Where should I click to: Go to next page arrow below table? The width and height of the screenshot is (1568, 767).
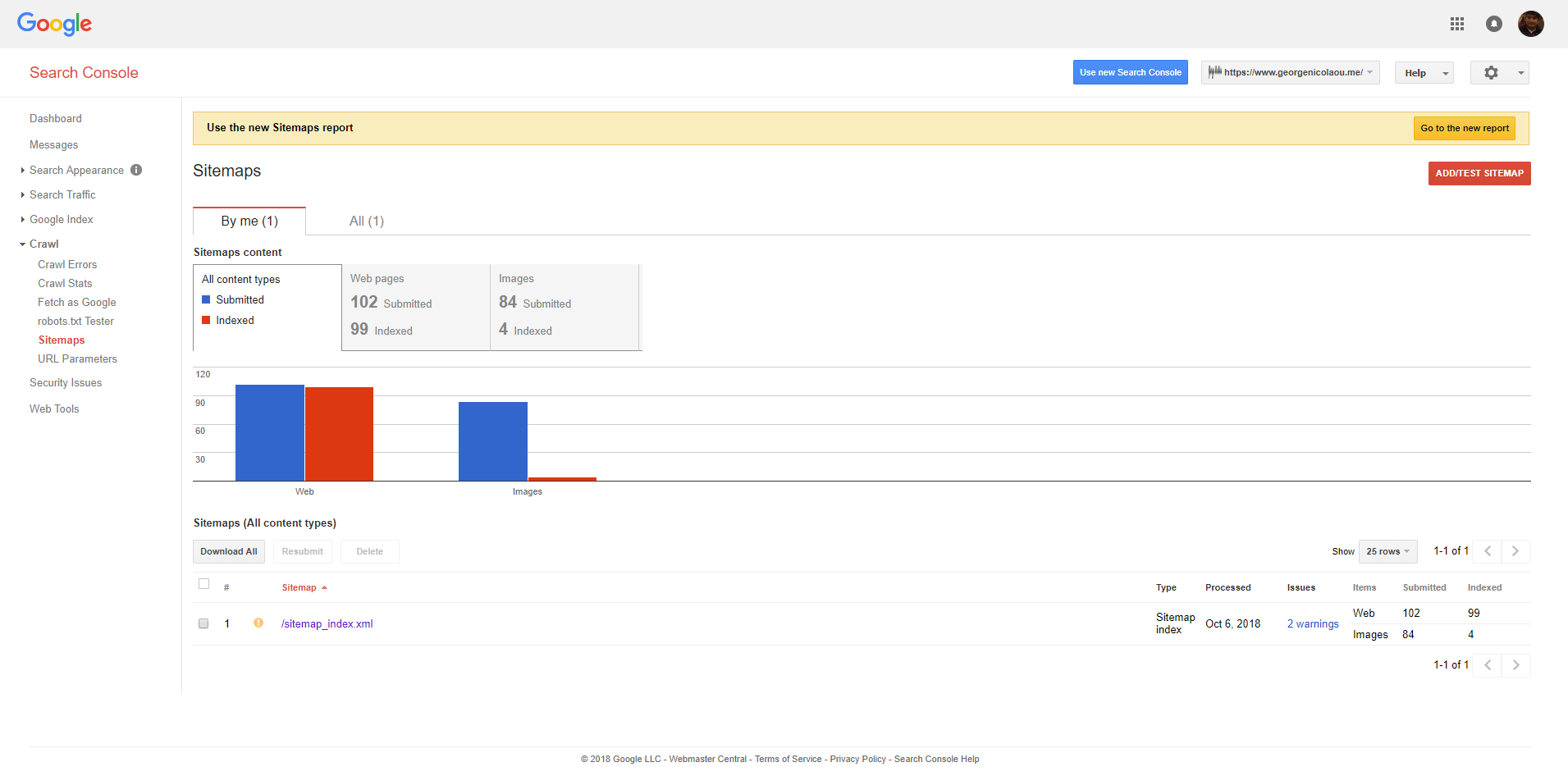pyautogui.click(x=1515, y=665)
